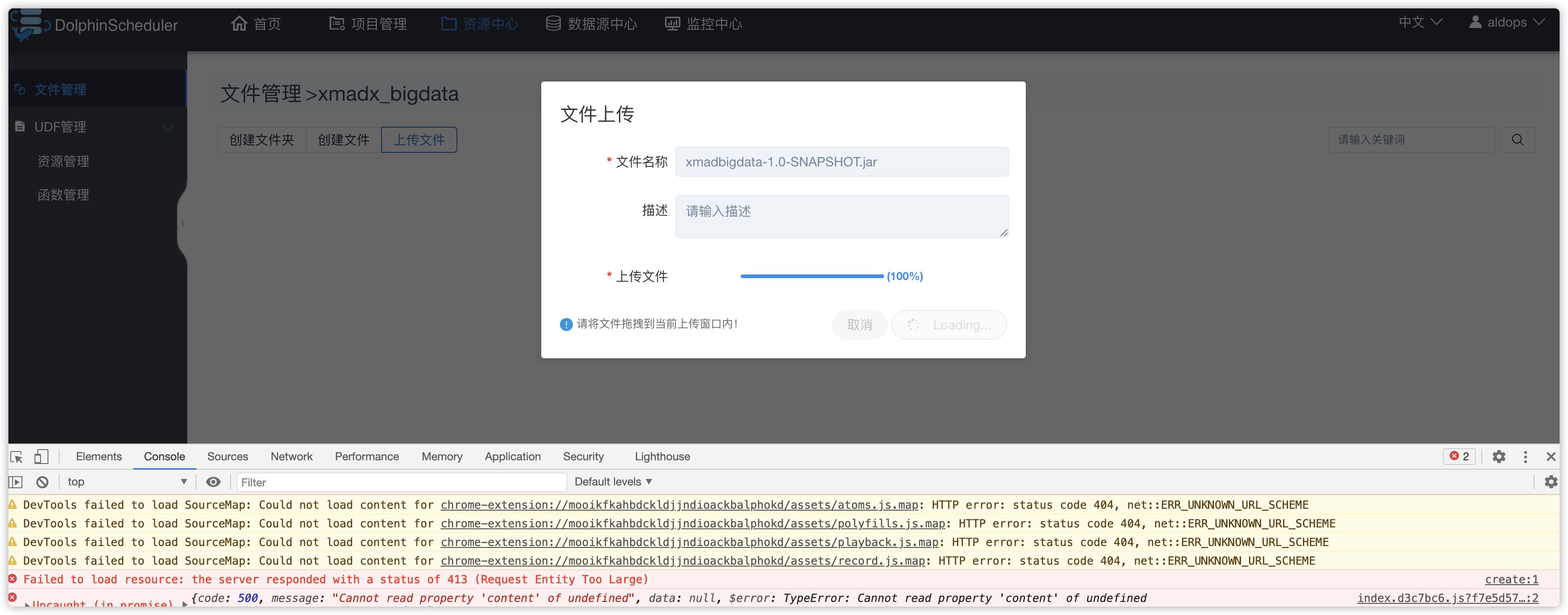Expand the aldops user menu
Viewport: 1568px width, 615px height.
(1507, 22)
